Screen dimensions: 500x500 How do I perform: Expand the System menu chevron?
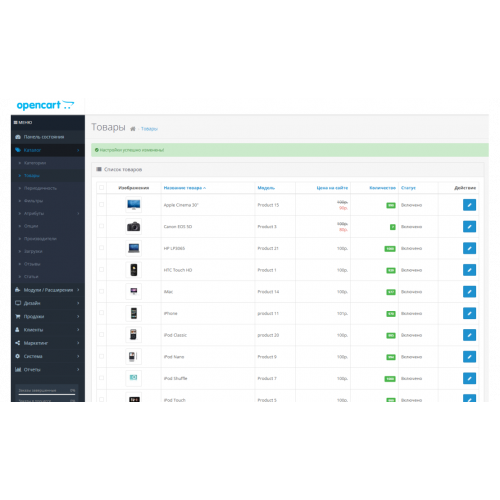(x=78, y=356)
